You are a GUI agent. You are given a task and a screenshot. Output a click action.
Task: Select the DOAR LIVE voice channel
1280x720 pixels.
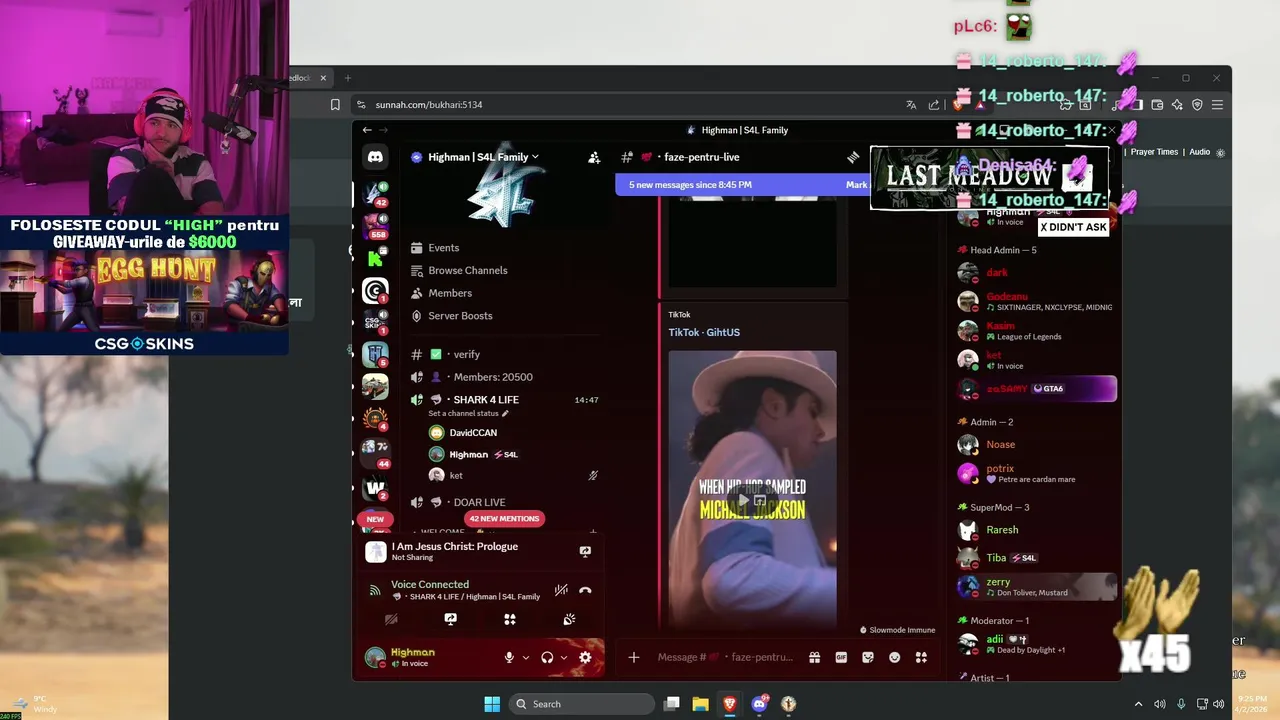[x=504, y=502]
